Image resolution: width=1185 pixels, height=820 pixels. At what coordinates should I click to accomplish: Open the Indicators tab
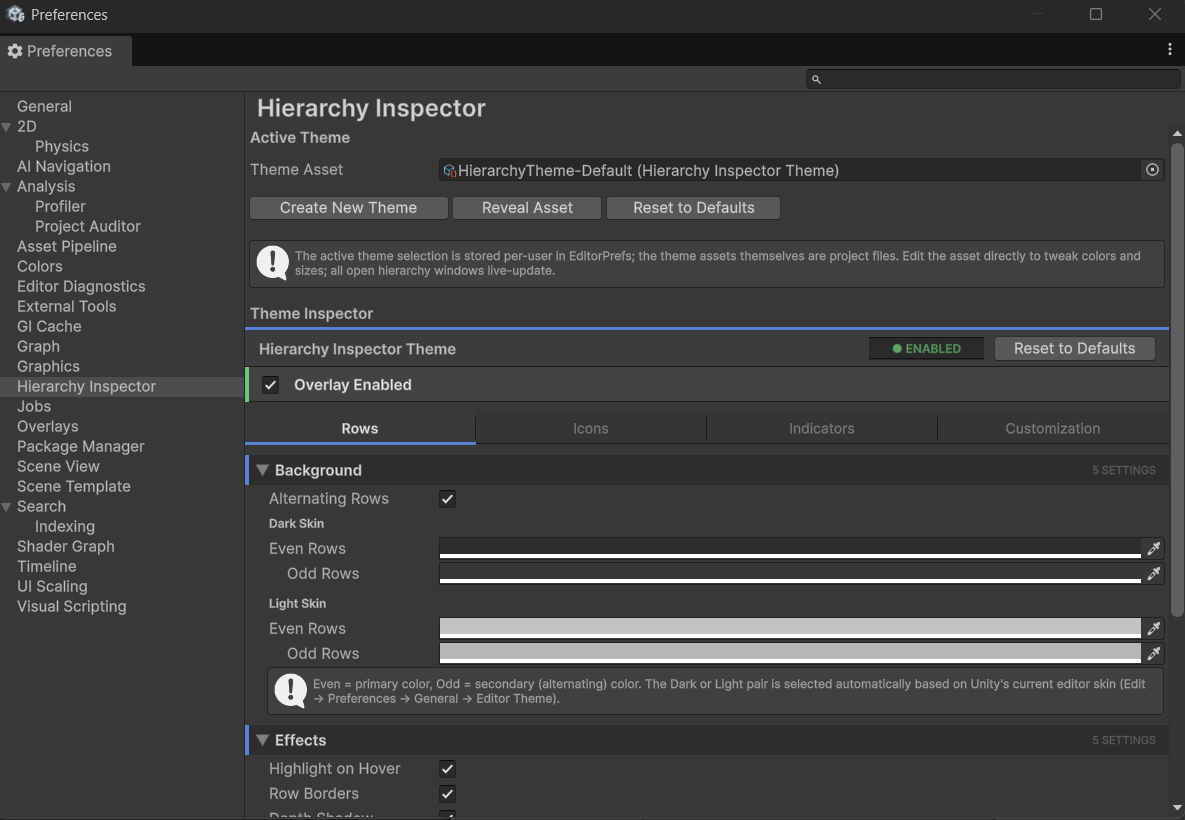point(821,429)
